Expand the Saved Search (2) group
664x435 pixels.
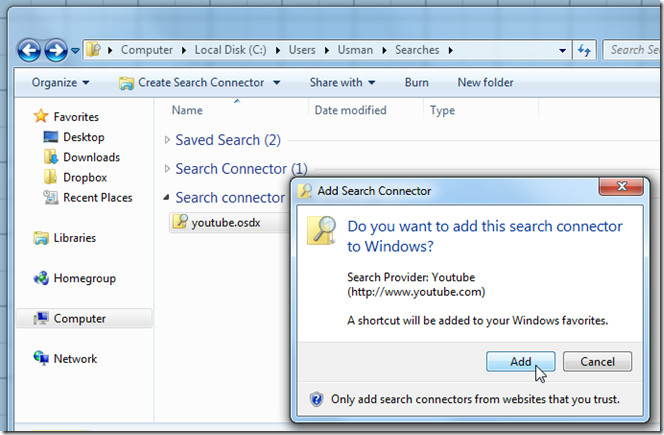coord(167,140)
